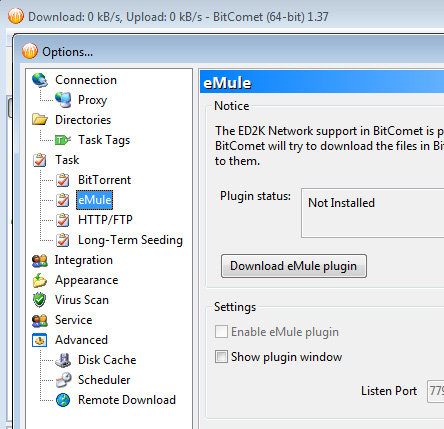Open Scheduler settings
This screenshot has height=429, width=444.
tap(104, 380)
